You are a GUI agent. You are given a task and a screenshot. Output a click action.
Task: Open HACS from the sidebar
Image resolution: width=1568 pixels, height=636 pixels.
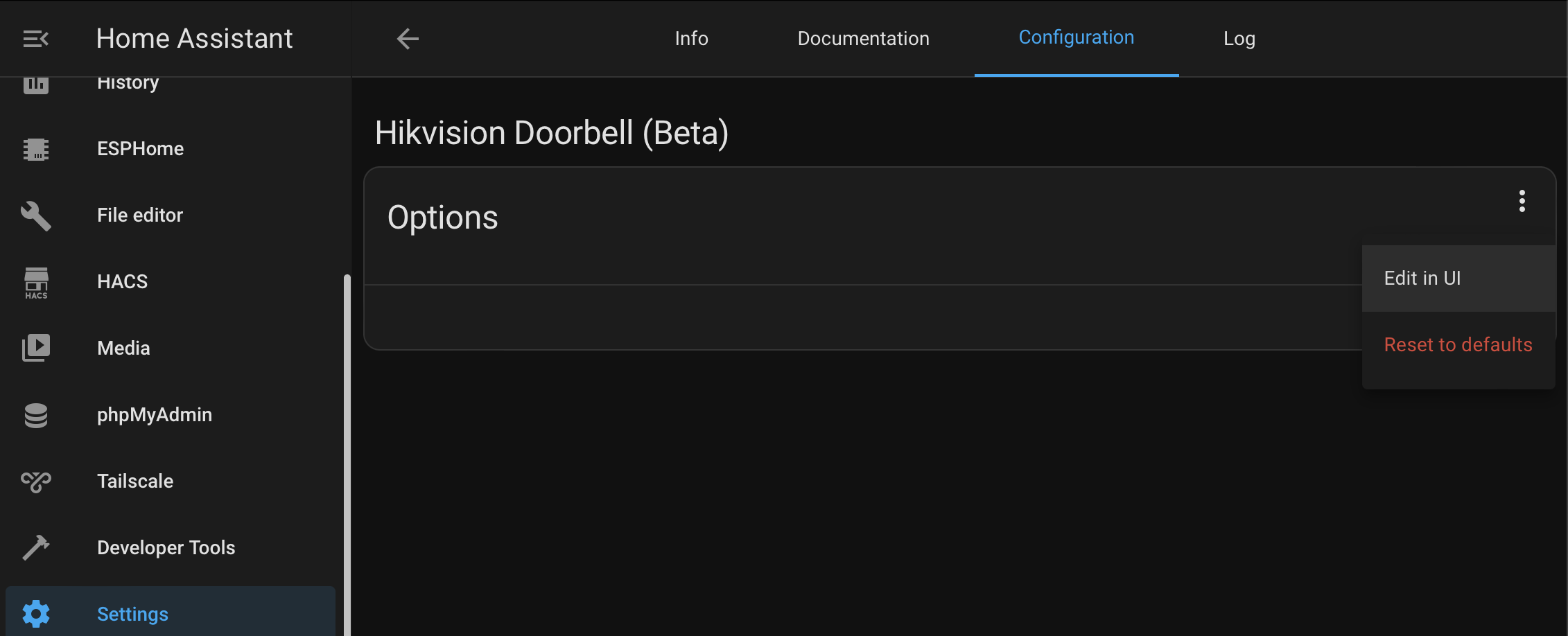click(x=35, y=282)
